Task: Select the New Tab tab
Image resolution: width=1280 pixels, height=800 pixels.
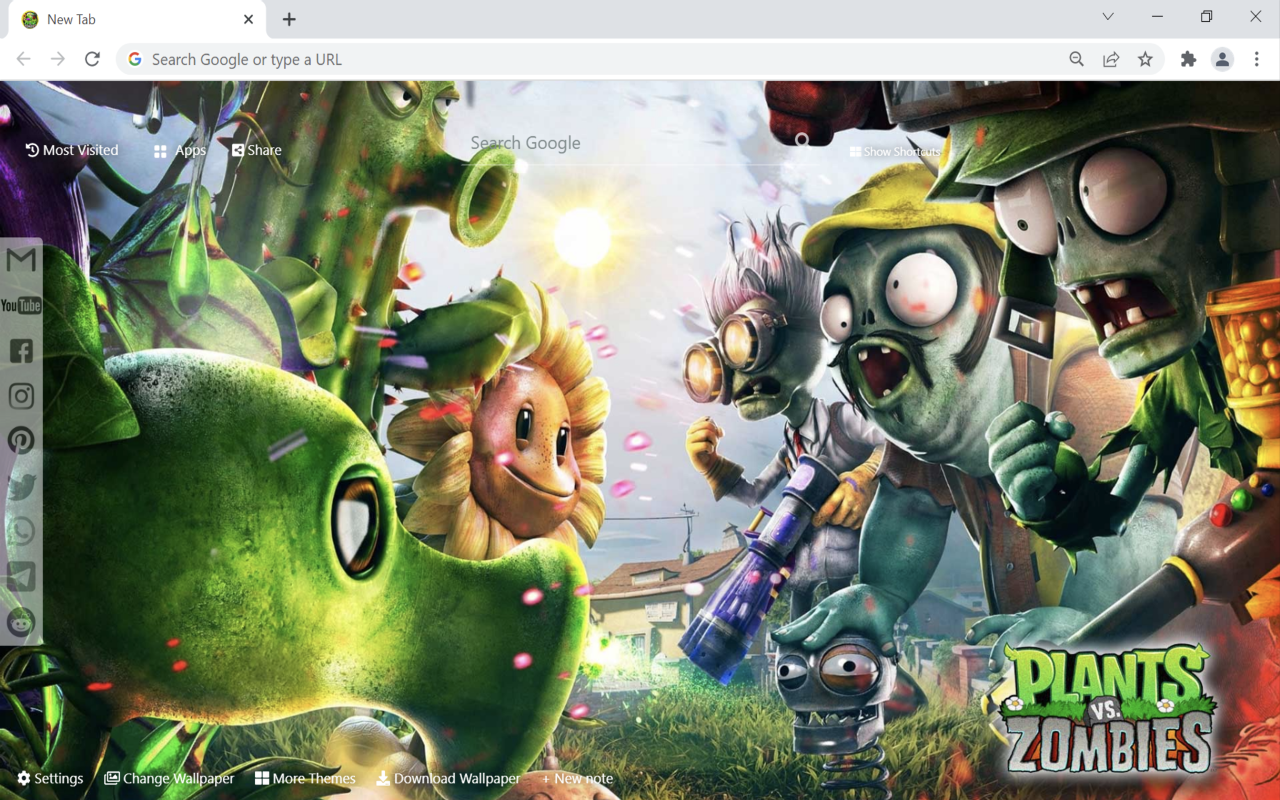Action: pyautogui.click(x=136, y=19)
